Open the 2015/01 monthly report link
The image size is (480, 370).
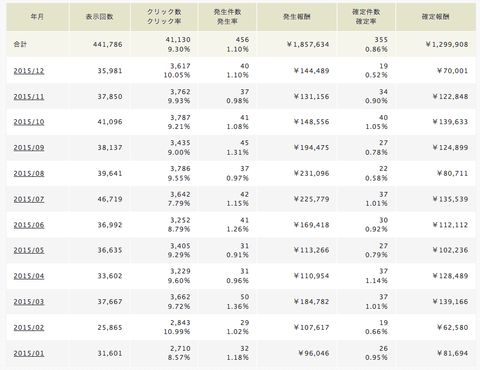coord(29,353)
